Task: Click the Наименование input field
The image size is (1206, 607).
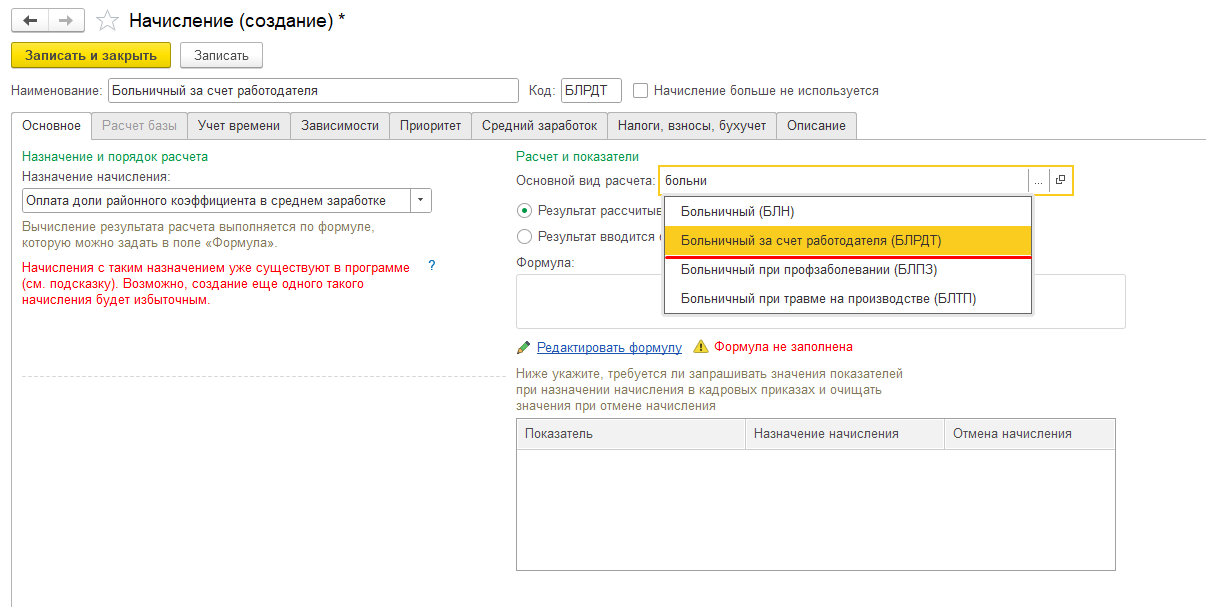Action: 312,90
